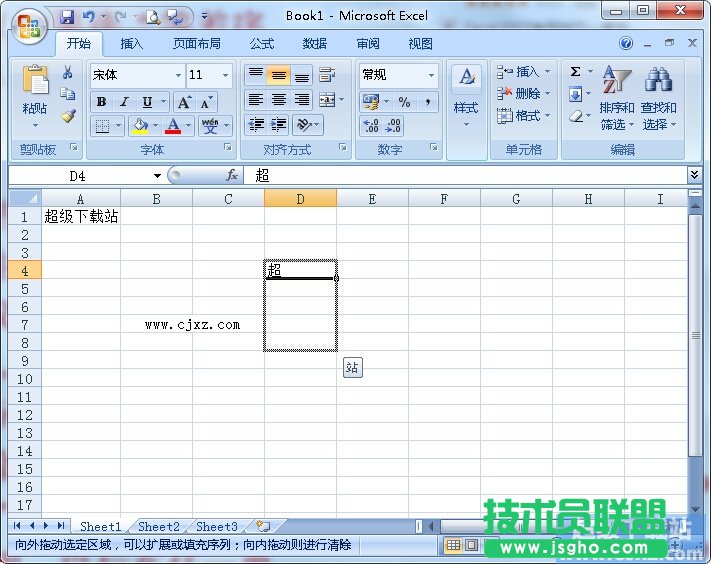Click the Office button logo
The height and width of the screenshot is (564, 711).
28,25
